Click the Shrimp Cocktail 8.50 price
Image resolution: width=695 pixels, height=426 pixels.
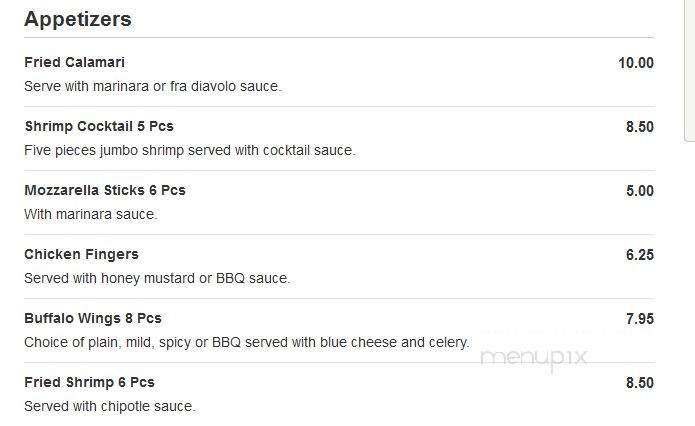click(x=640, y=127)
